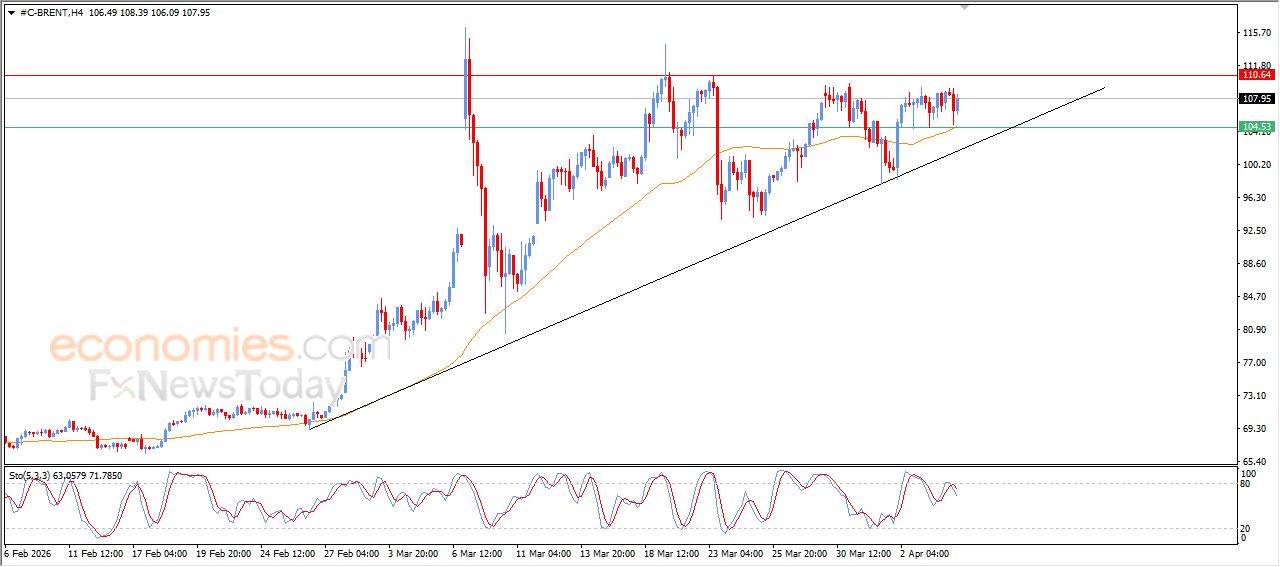Viewport: 1280px width, 567px height.
Task: Click the 23 Mar 04:00 time axis label
Action: coord(737,552)
